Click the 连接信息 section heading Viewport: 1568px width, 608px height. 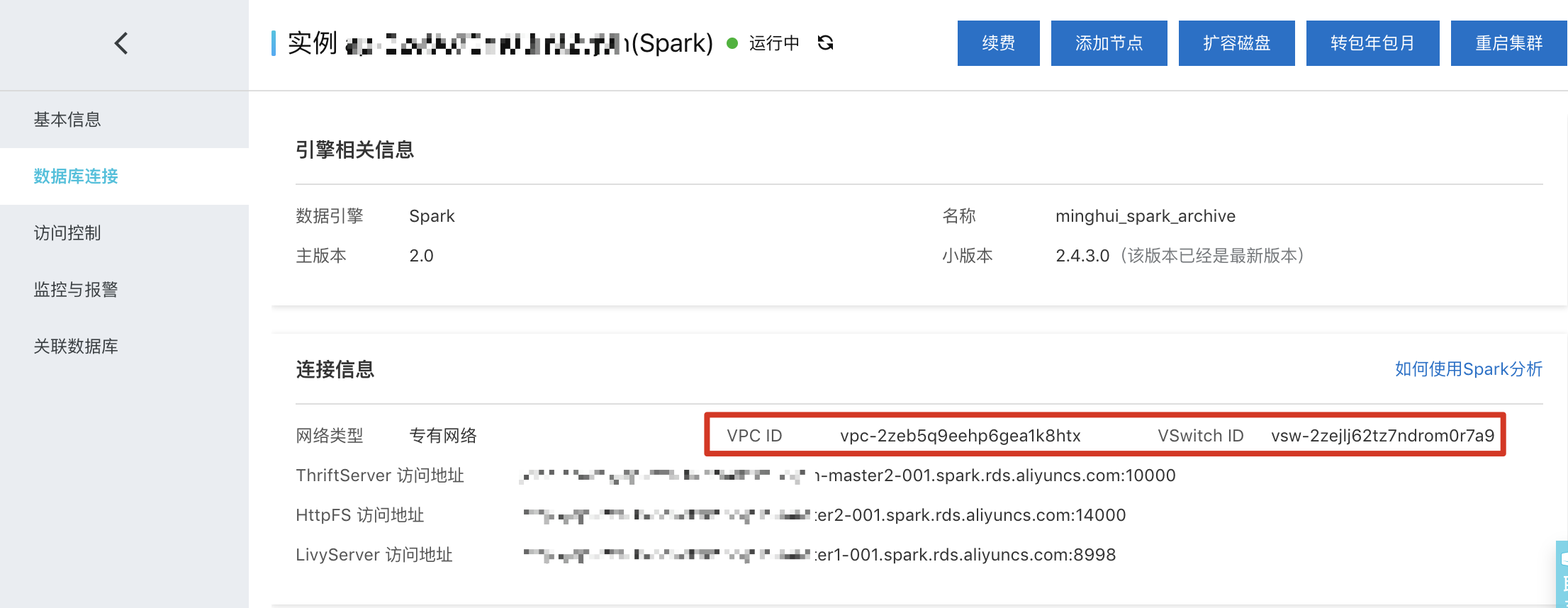pyautogui.click(x=335, y=369)
